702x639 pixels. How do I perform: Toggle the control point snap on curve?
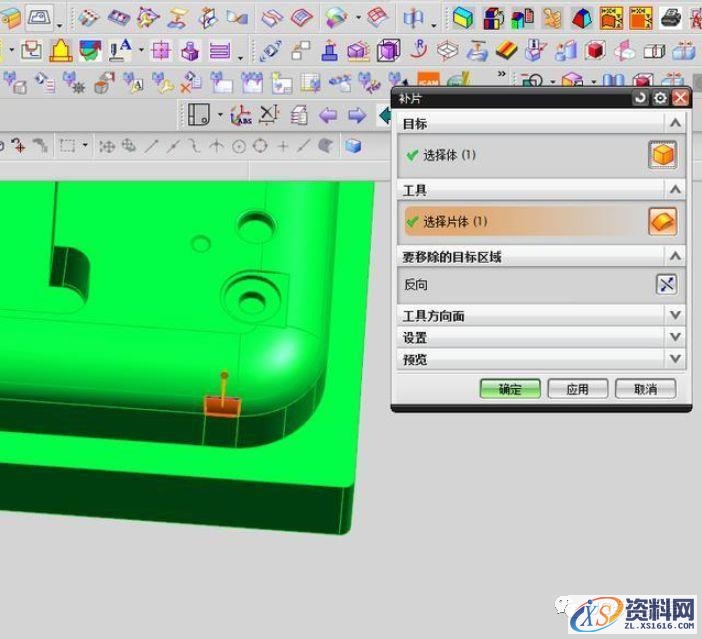pos(194,146)
